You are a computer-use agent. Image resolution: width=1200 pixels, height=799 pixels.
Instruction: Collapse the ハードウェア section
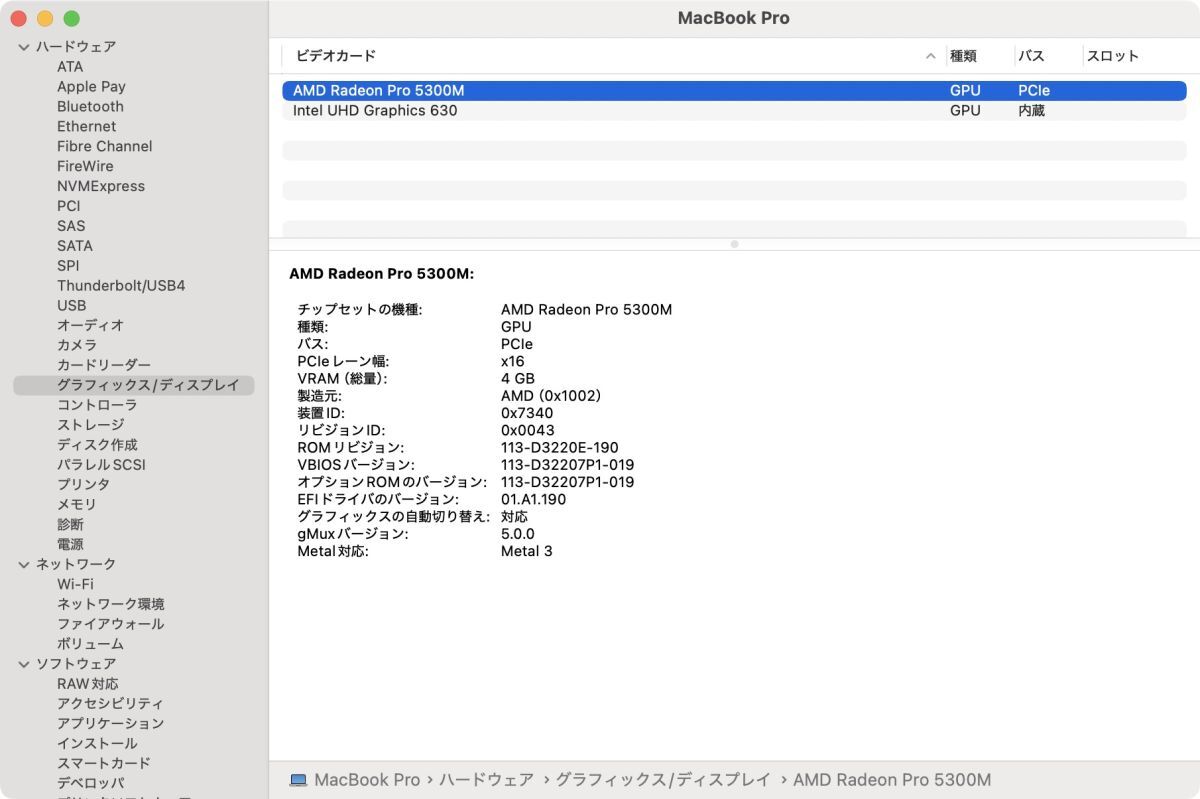click(24, 47)
